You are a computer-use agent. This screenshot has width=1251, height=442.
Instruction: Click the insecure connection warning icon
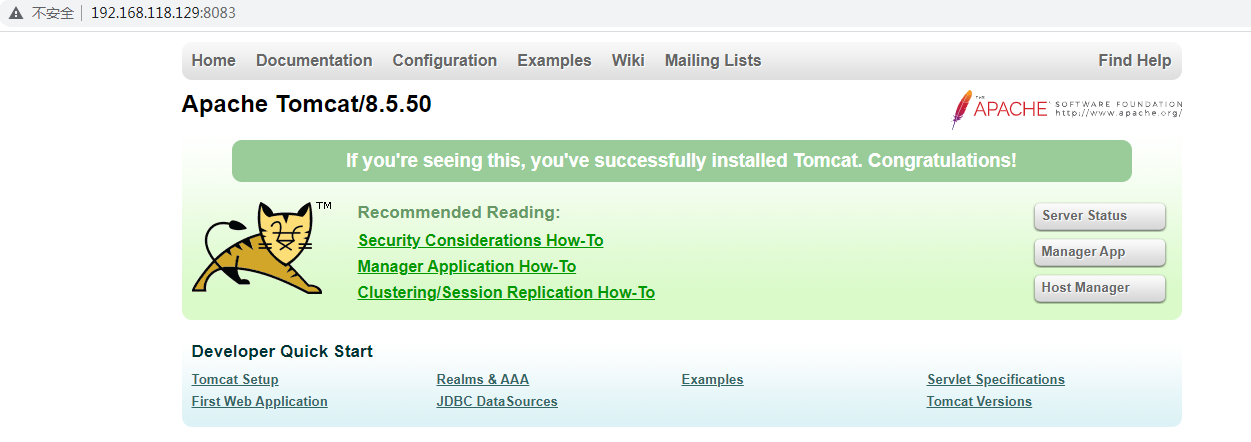coord(16,14)
